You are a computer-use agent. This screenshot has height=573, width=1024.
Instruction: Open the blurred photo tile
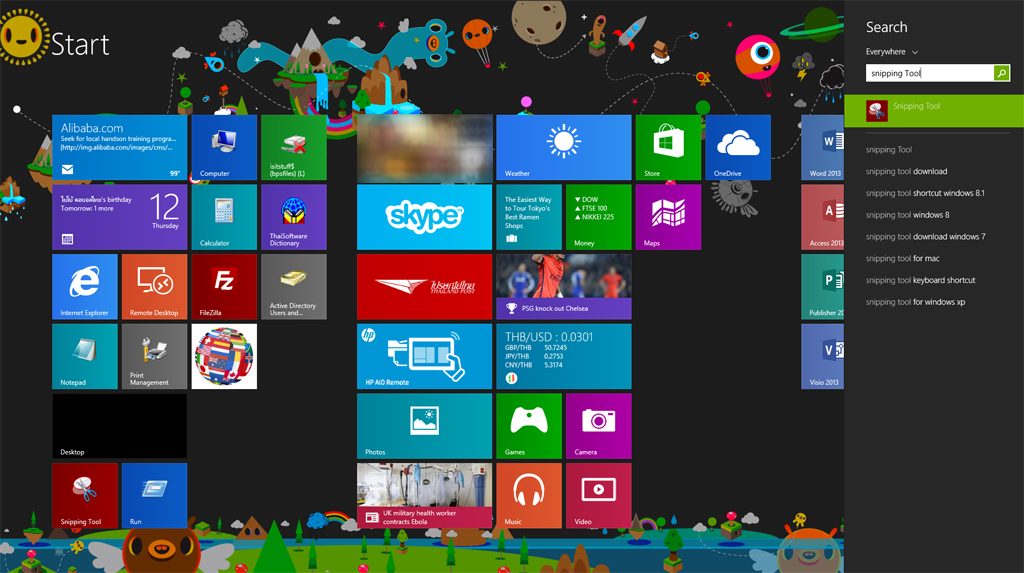pyautogui.click(x=424, y=148)
